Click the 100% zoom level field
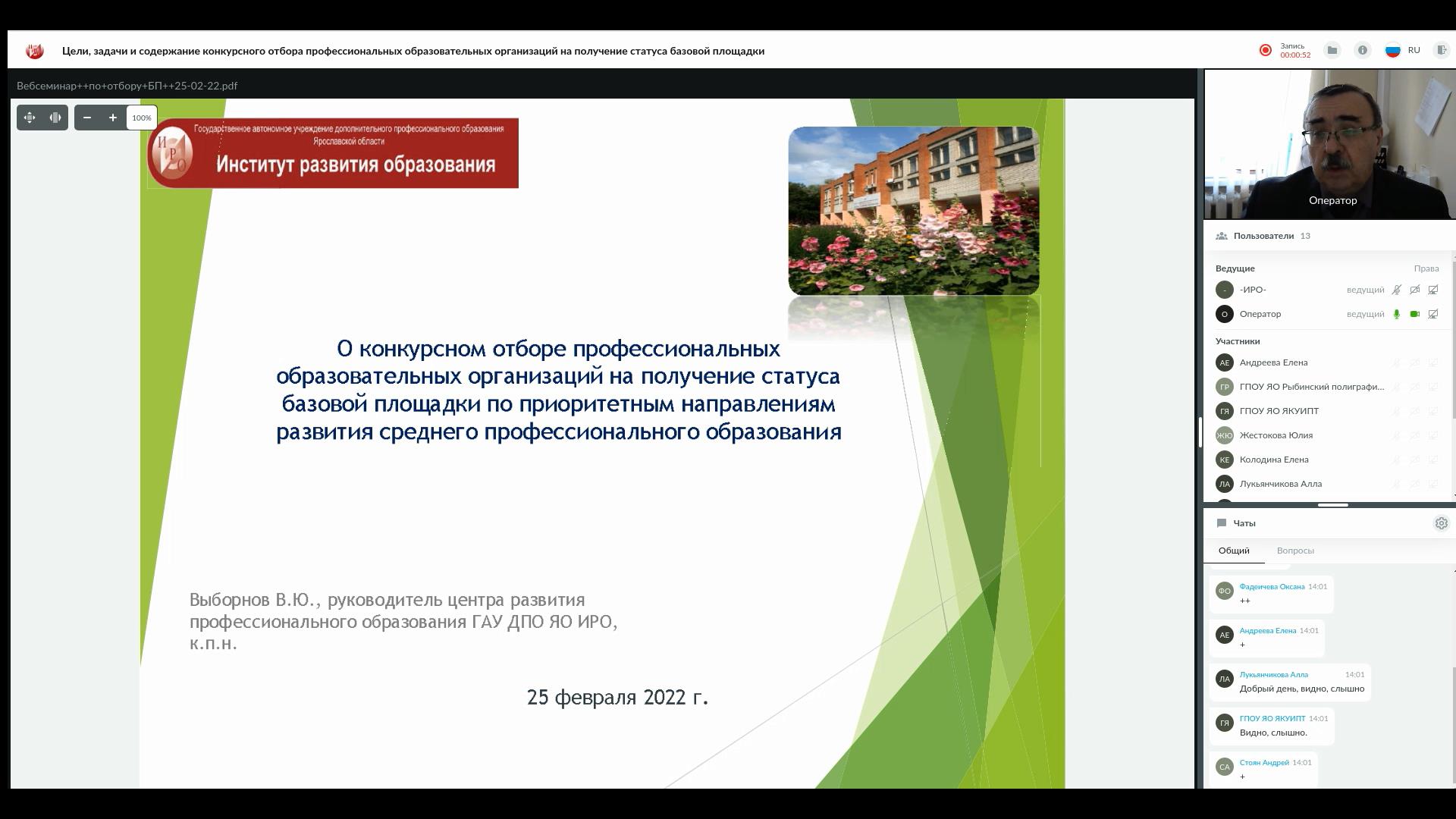The height and width of the screenshot is (819, 1456). click(x=142, y=118)
